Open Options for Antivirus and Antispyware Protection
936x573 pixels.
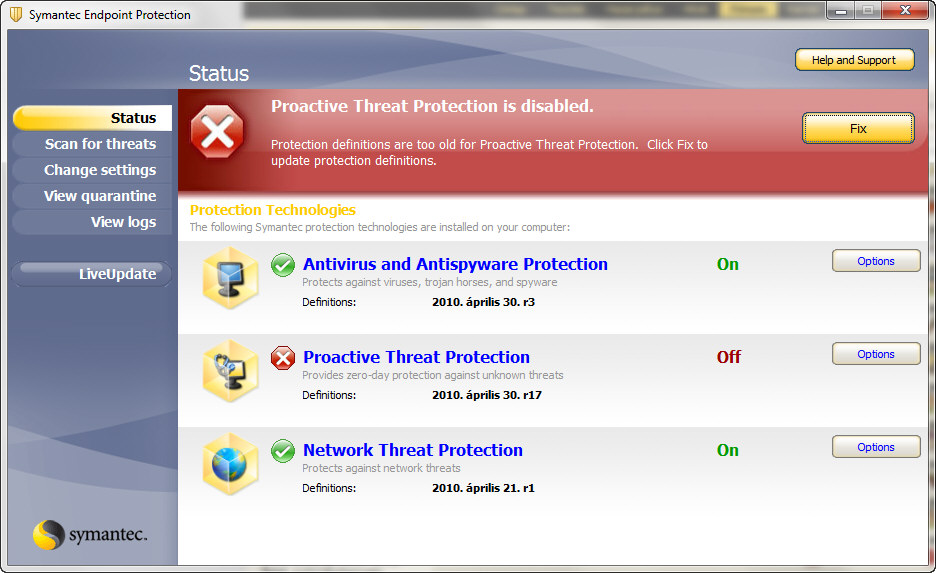[876, 261]
